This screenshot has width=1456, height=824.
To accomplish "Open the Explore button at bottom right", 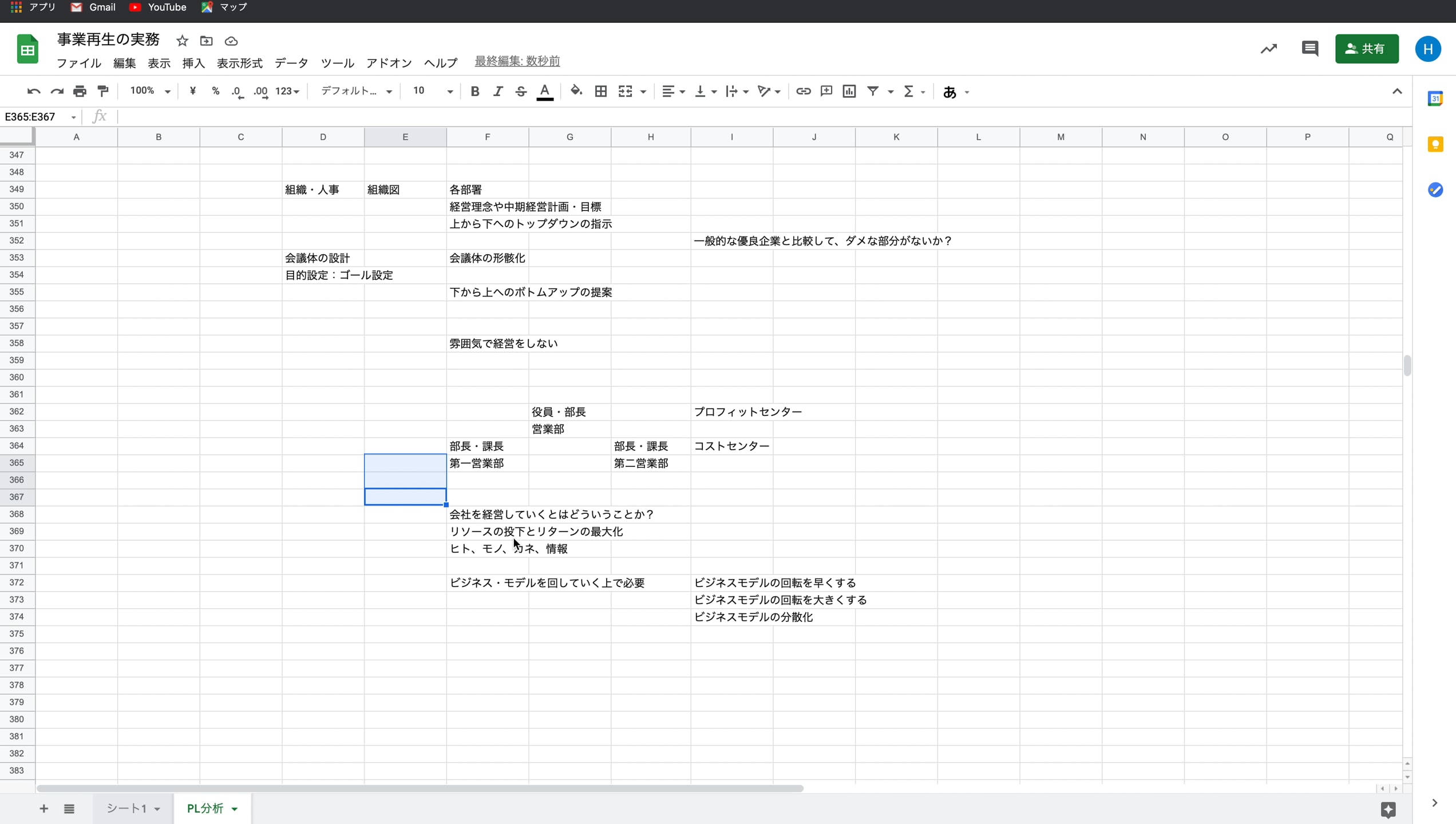I will coord(1388,809).
